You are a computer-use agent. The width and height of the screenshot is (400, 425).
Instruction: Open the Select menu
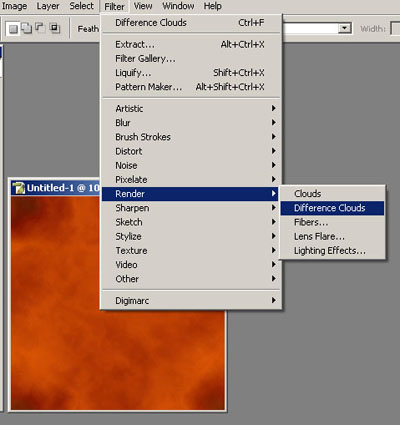tap(82, 6)
